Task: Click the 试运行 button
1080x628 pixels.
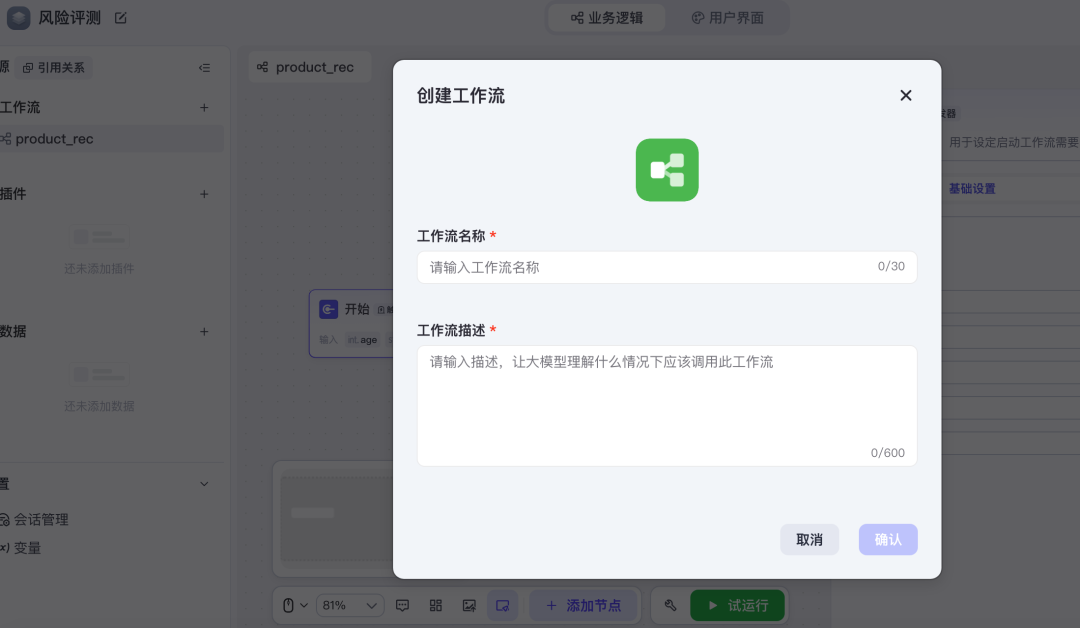Action: [738, 605]
